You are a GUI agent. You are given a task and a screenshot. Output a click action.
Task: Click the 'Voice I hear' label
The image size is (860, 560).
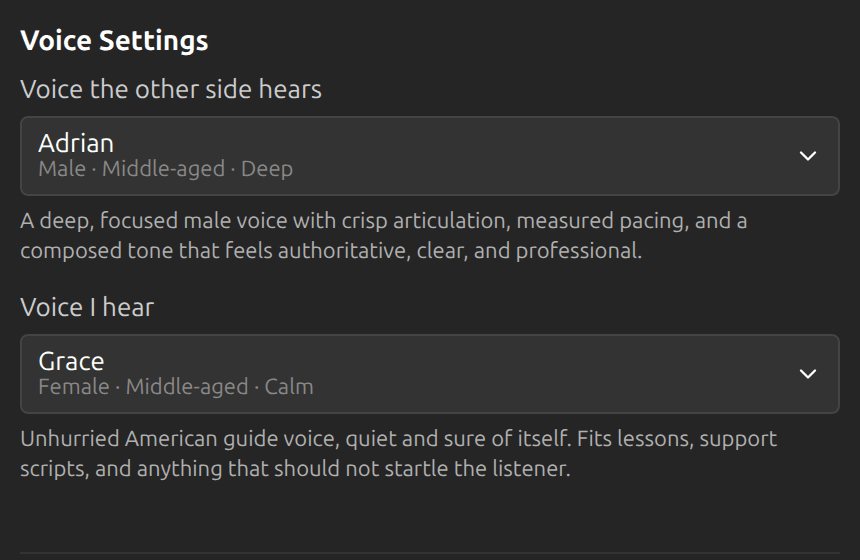(87, 307)
